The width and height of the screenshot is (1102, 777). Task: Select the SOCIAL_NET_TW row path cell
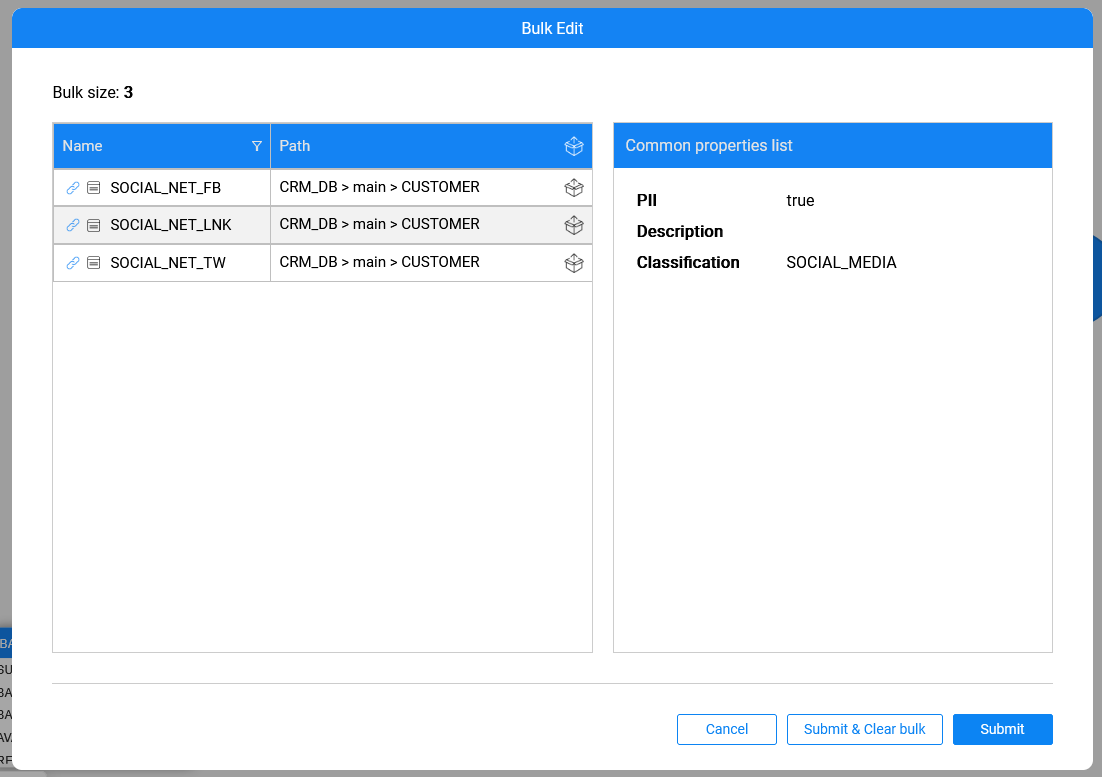pyautogui.click(x=380, y=262)
